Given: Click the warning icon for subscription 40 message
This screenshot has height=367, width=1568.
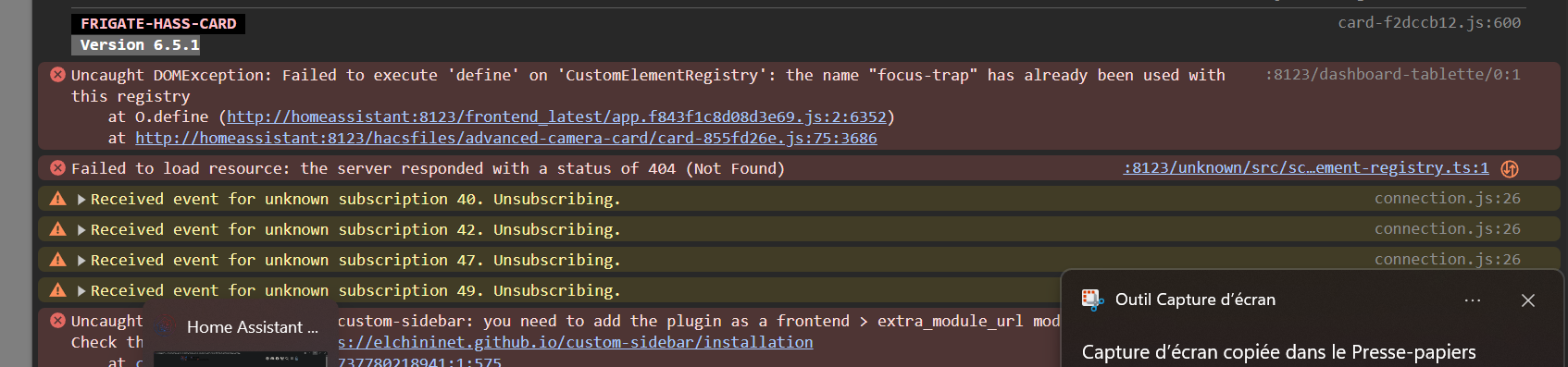Looking at the screenshot, I should click(57, 199).
